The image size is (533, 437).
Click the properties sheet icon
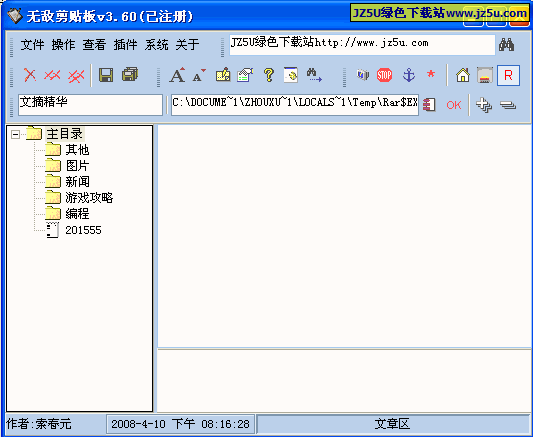point(245,75)
